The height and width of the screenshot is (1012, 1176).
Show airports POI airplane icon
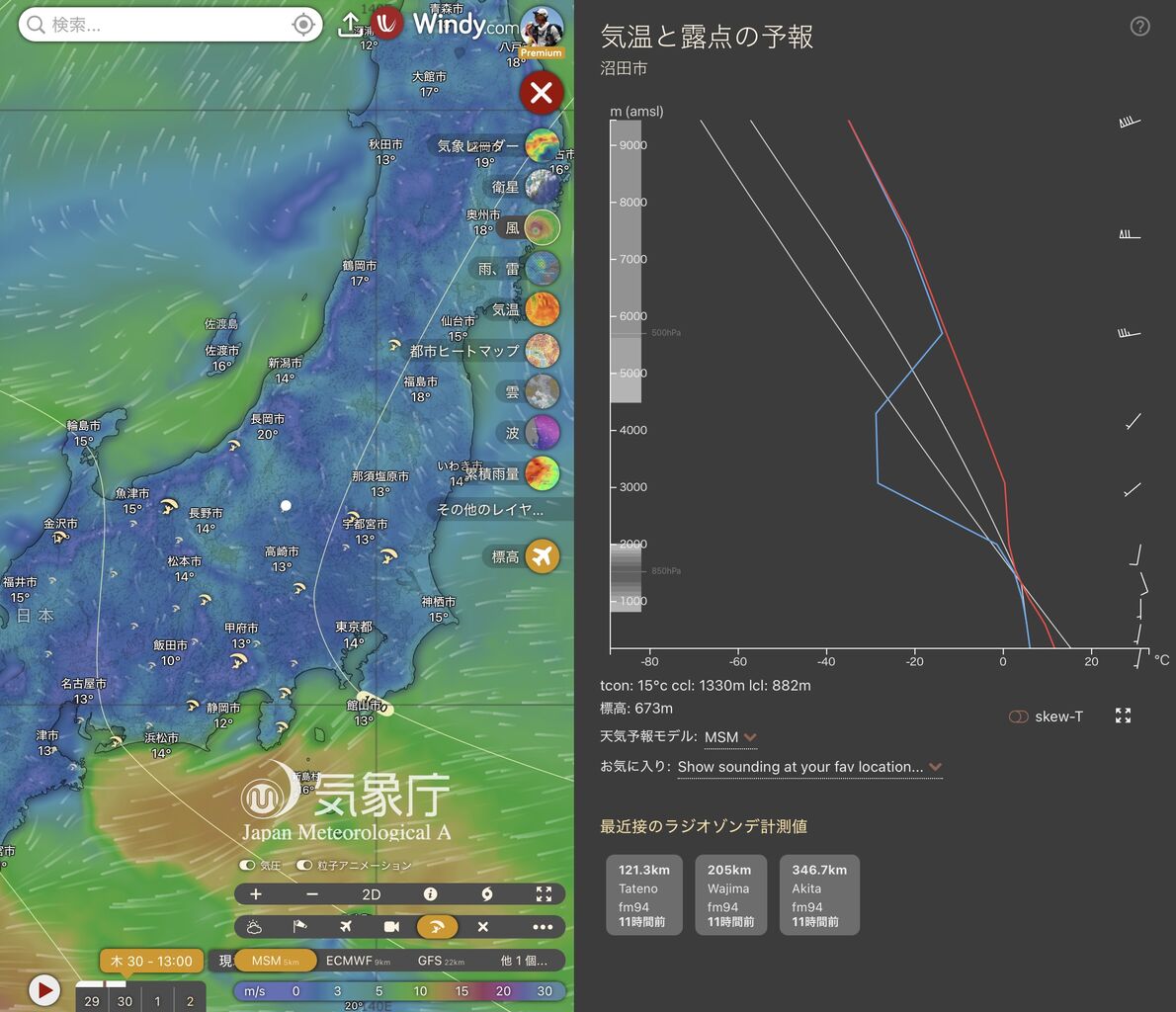(346, 927)
